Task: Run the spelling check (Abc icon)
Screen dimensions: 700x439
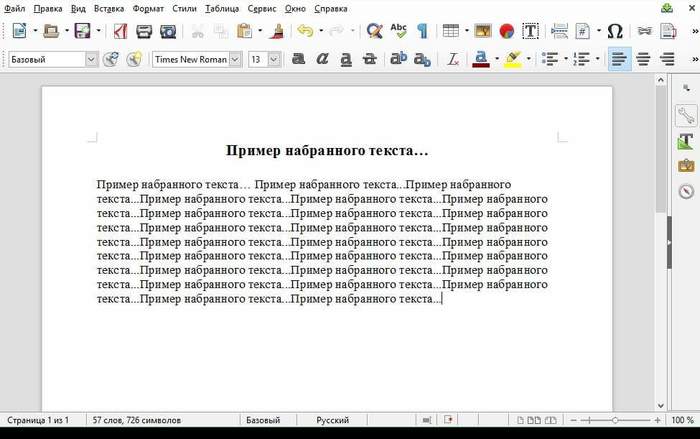Action: (399, 32)
